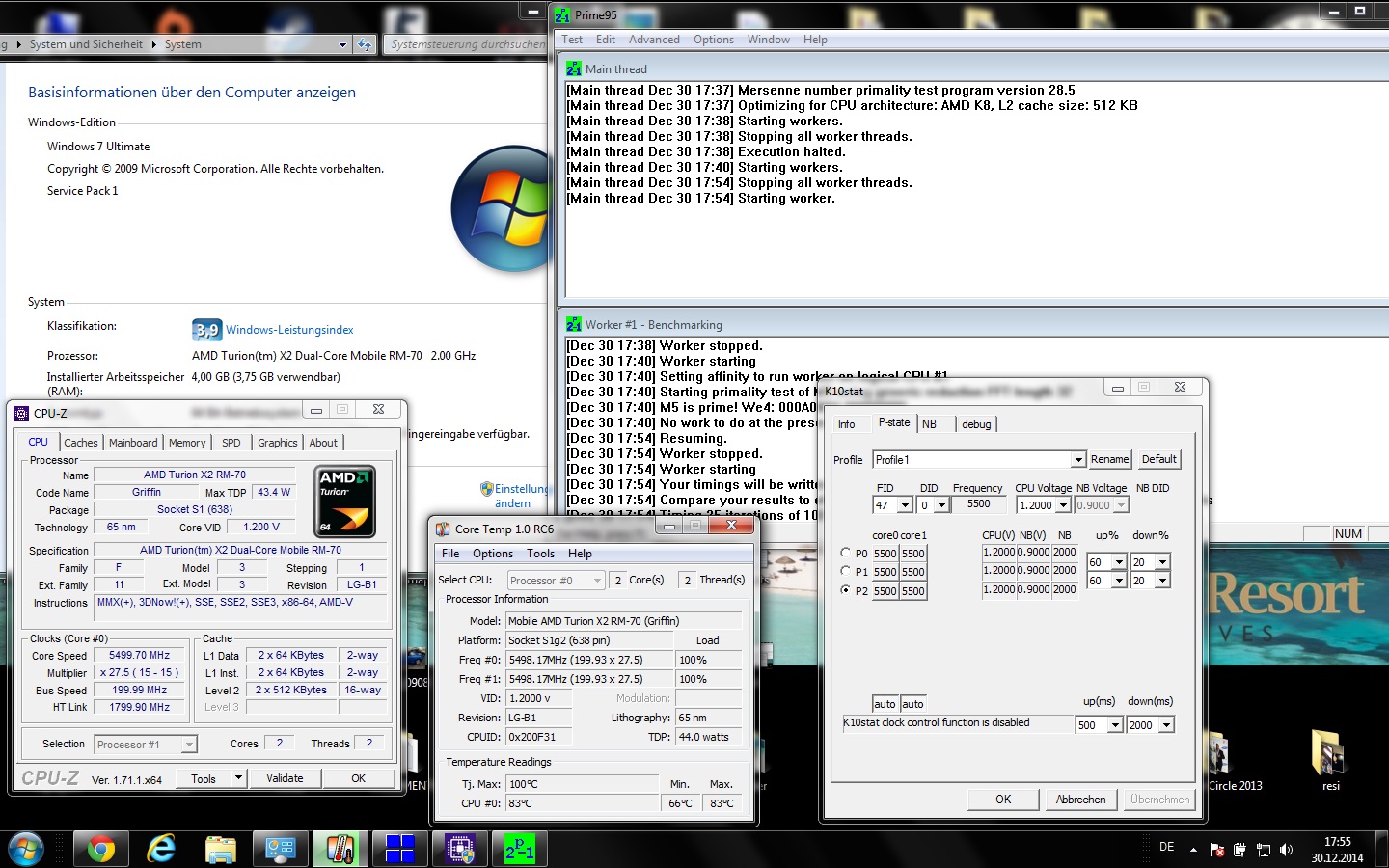The height and width of the screenshot is (868, 1389).
Task: Click the CPU-Z title bar icon
Action: pos(21,413)
